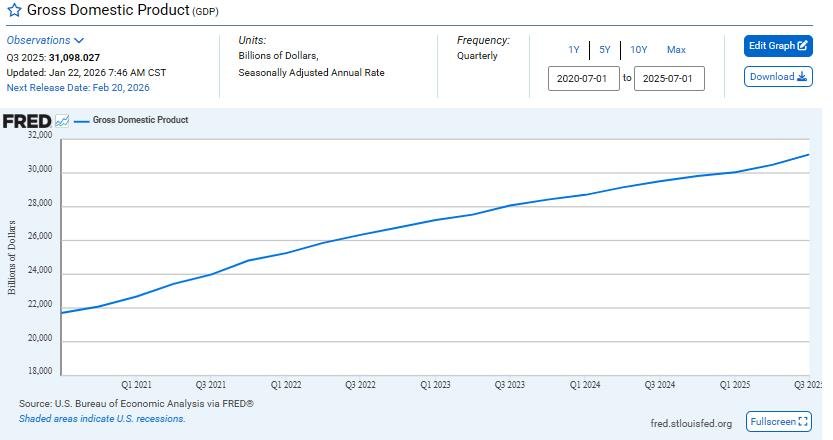Click the star icon to favorite GDP series
The width and height of the screenshot is (833, 440).
tap(14, 11)
